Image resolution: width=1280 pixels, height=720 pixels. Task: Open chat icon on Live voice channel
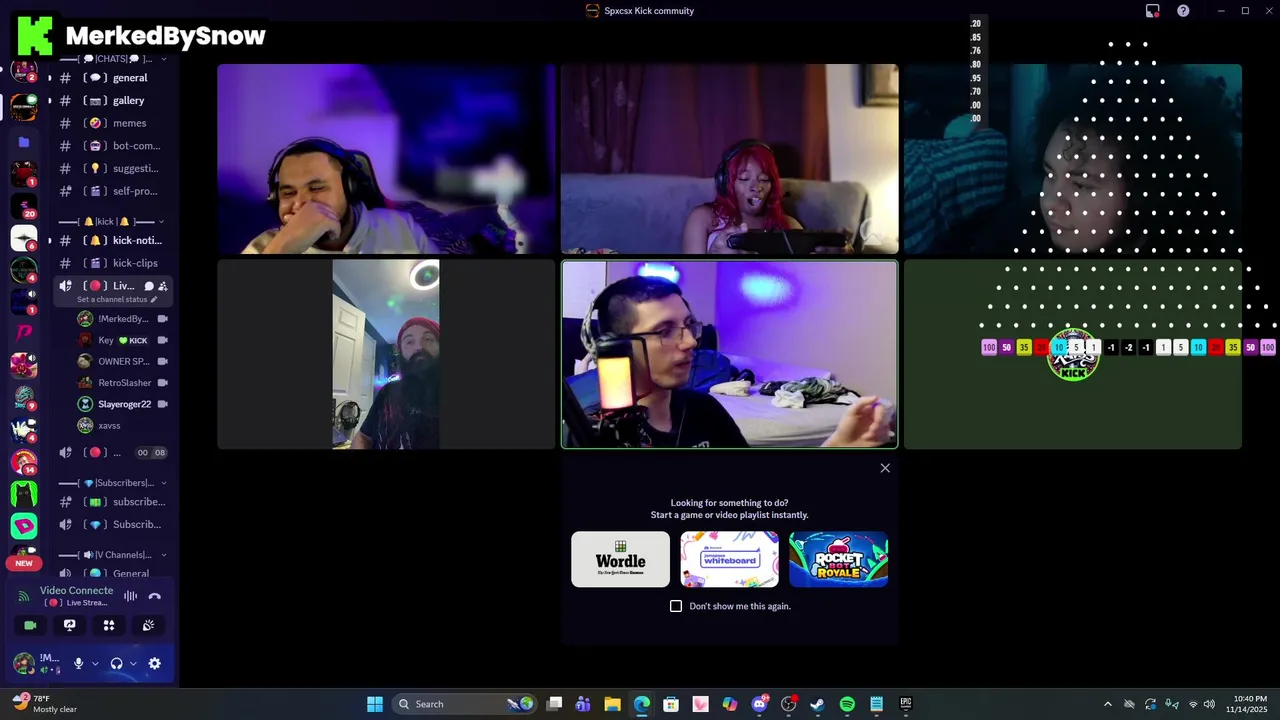tap(148, 286)
